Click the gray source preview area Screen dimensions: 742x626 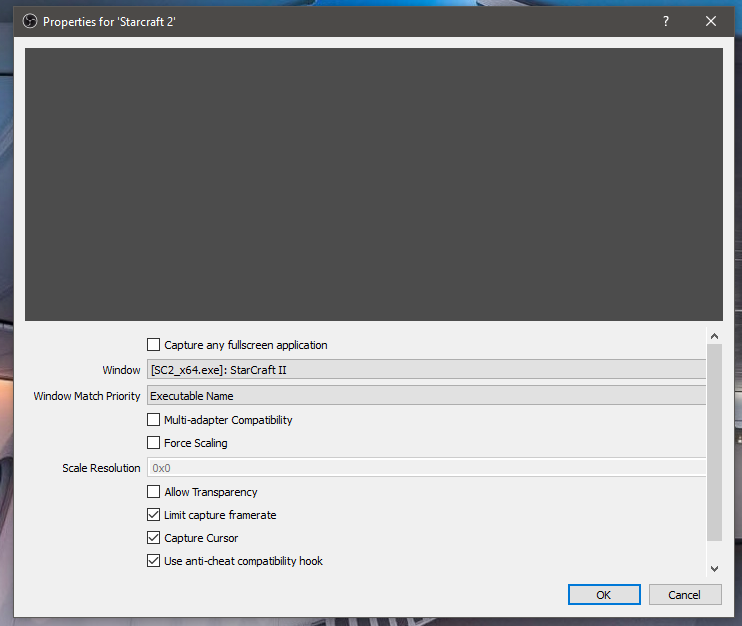(x=374, y=185)
